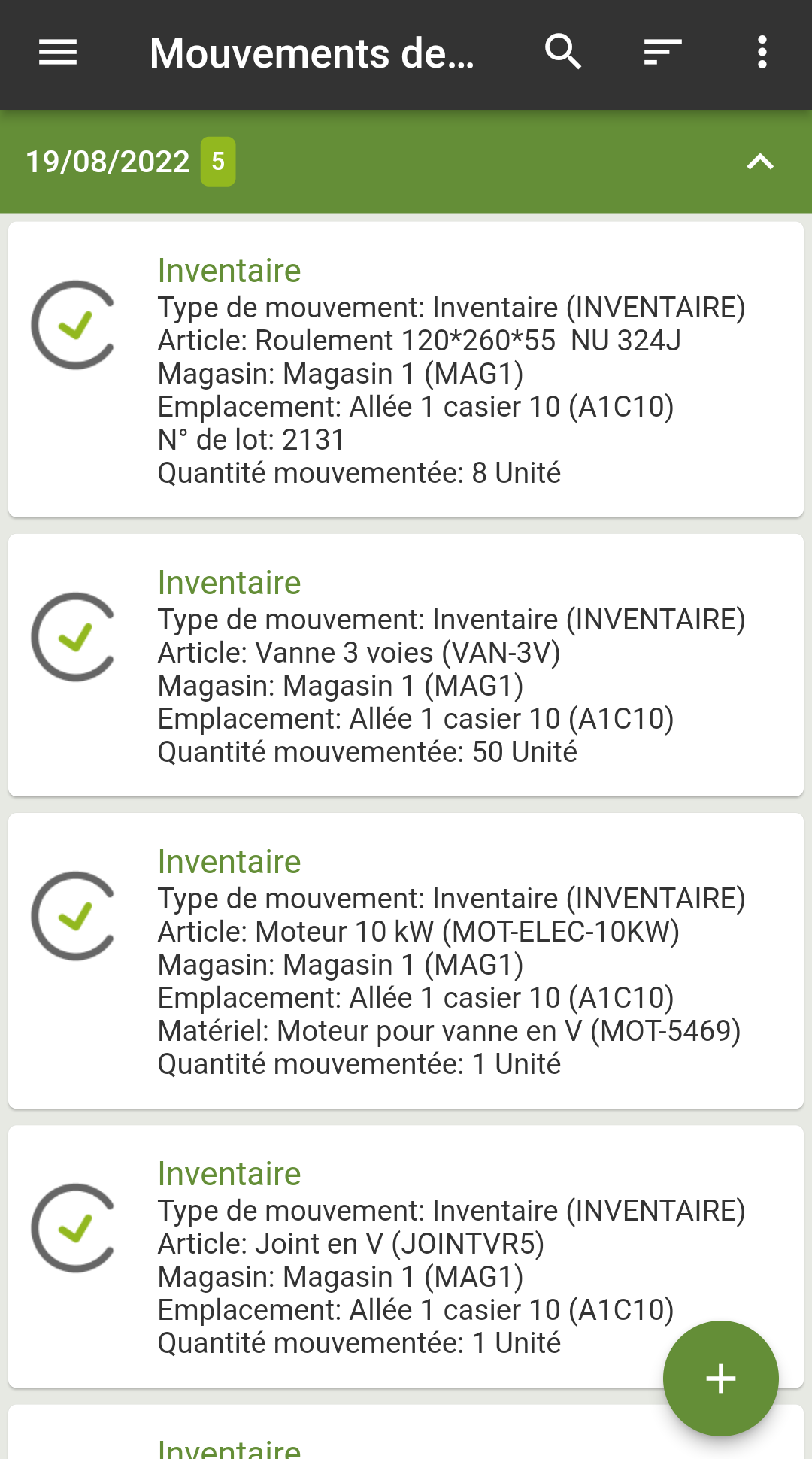This screenshot has height=1459, width=812.
Task: Open the Roulement 120*260*55 inventory card
Action: [x=406, y=369]
